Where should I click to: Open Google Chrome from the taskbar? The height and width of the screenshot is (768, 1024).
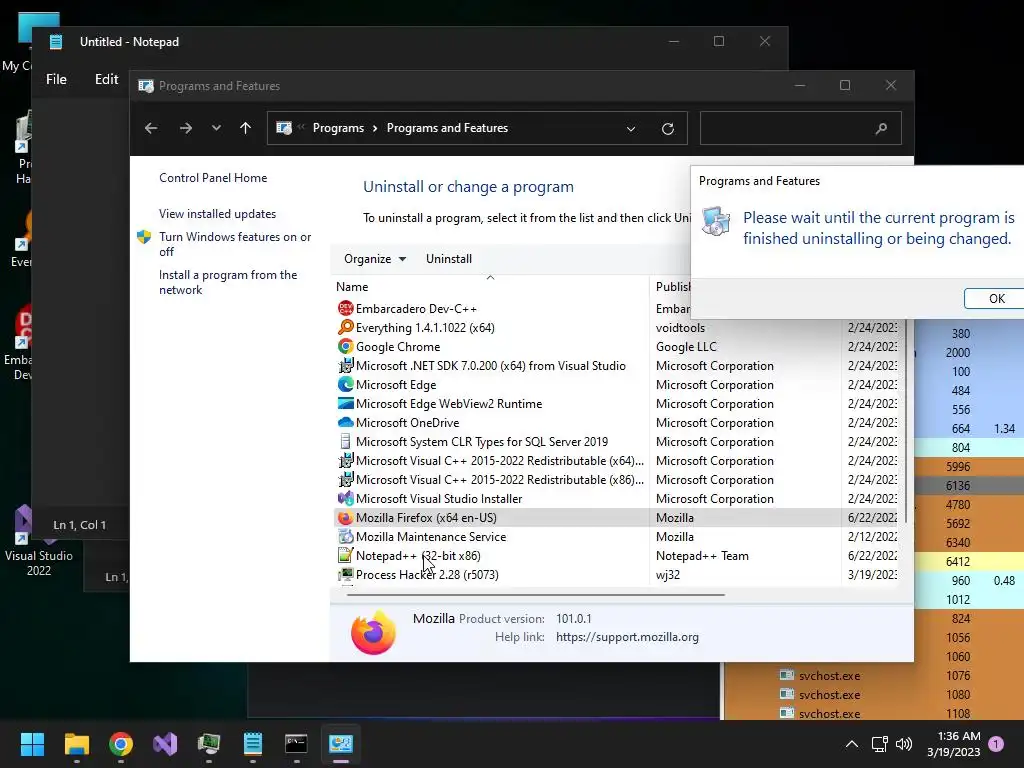click(x=121, y=744)
